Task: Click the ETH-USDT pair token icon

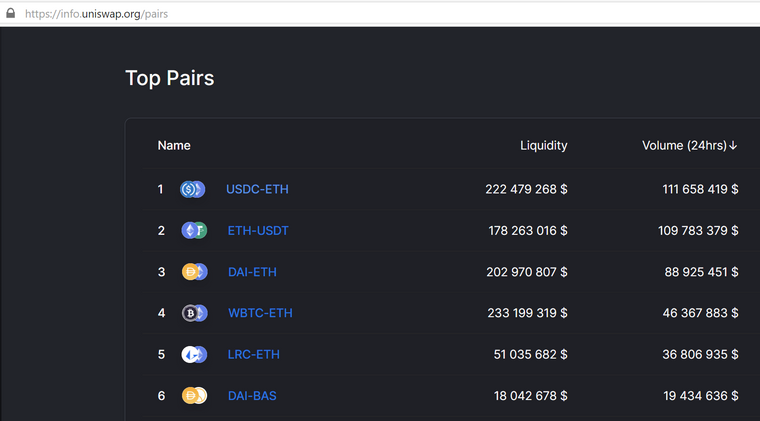Action: (x=194, y=231)
